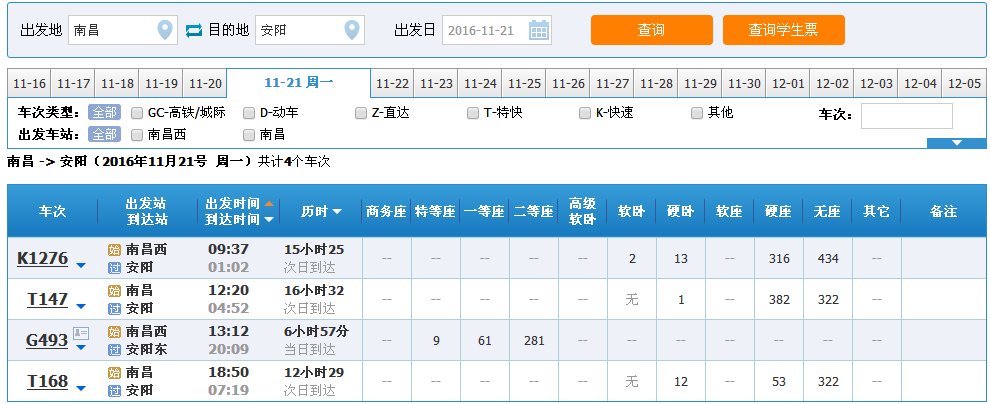
Task: Click the ID card icon beside G493
Action: point(81,333)
